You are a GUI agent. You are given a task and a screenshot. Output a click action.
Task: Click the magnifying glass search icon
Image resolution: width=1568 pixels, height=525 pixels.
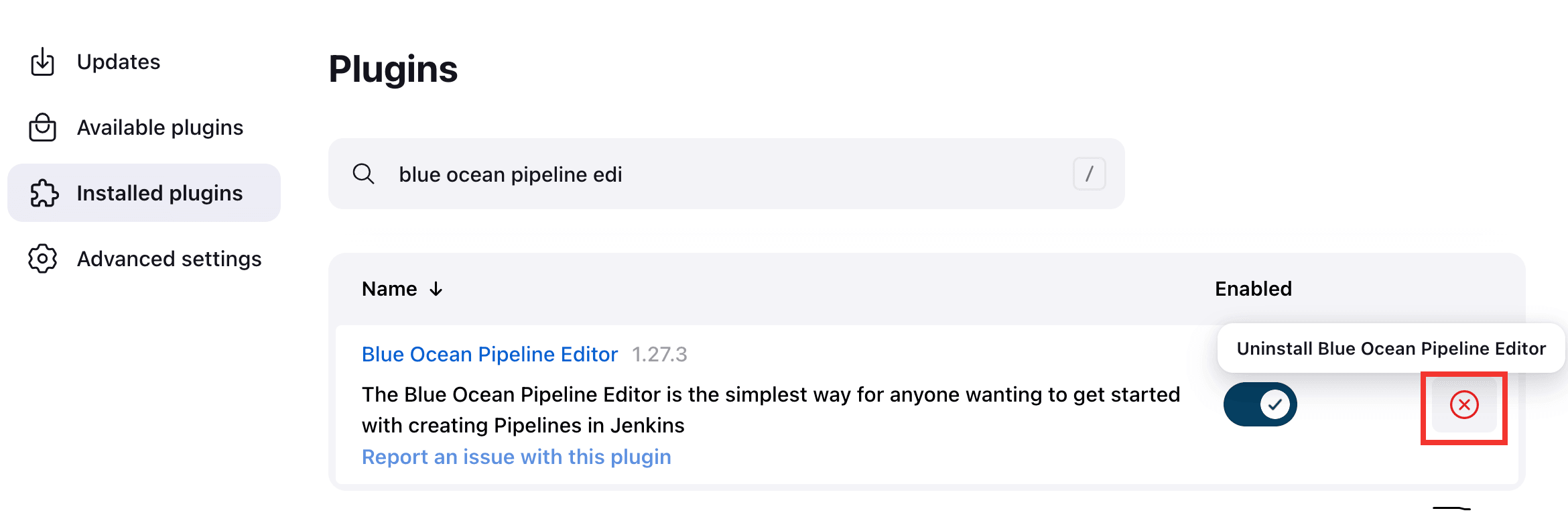pyautogui.click(x=363, y=173)
